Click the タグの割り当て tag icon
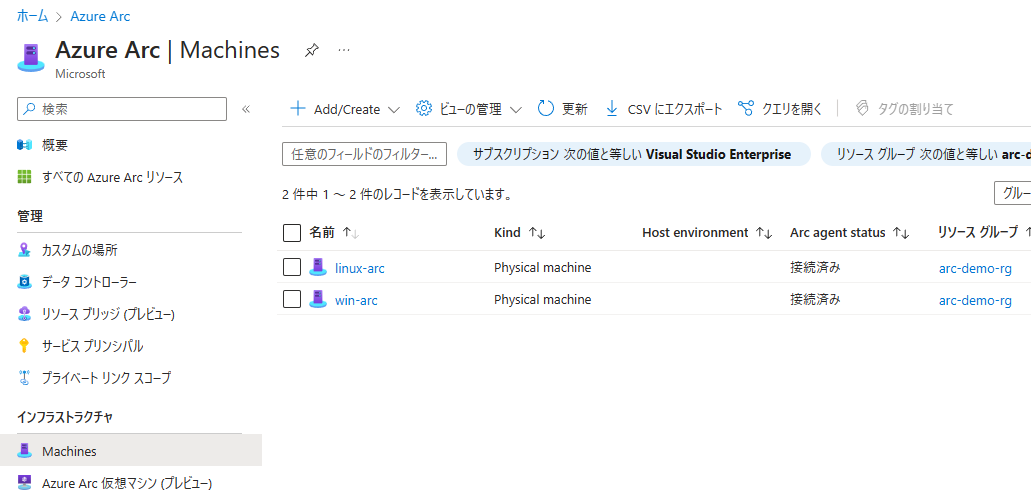The height and width of the screenshot is (496, 1031). (862, 109)
